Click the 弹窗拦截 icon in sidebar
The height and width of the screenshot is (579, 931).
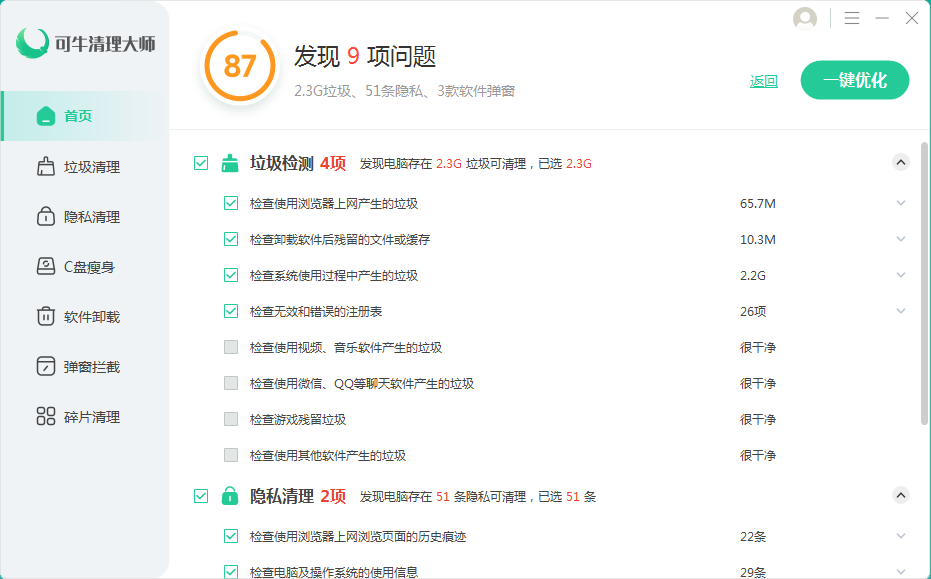(x=45, y=367)
